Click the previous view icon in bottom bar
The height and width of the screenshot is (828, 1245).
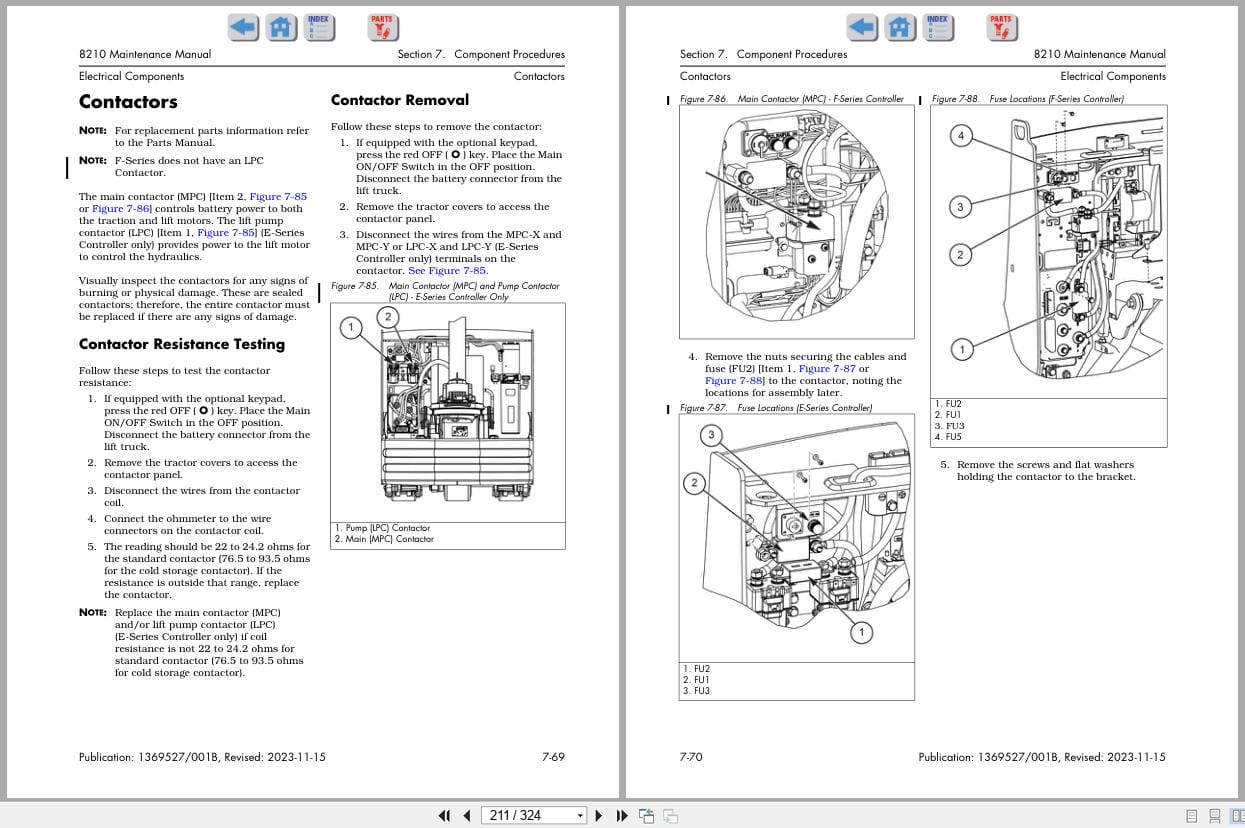[x=647, y=815]
